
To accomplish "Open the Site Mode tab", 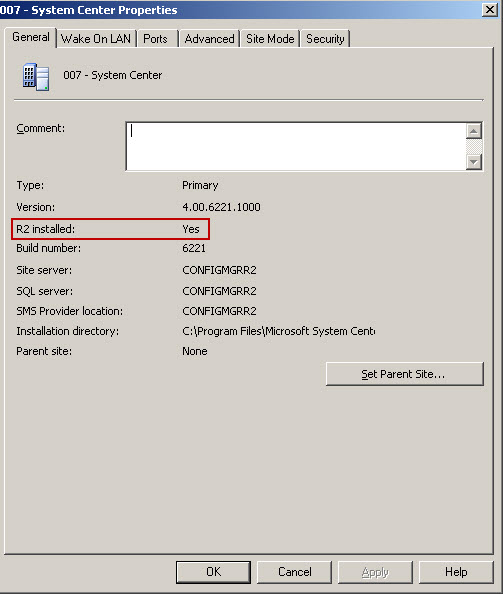I will 270,39.
